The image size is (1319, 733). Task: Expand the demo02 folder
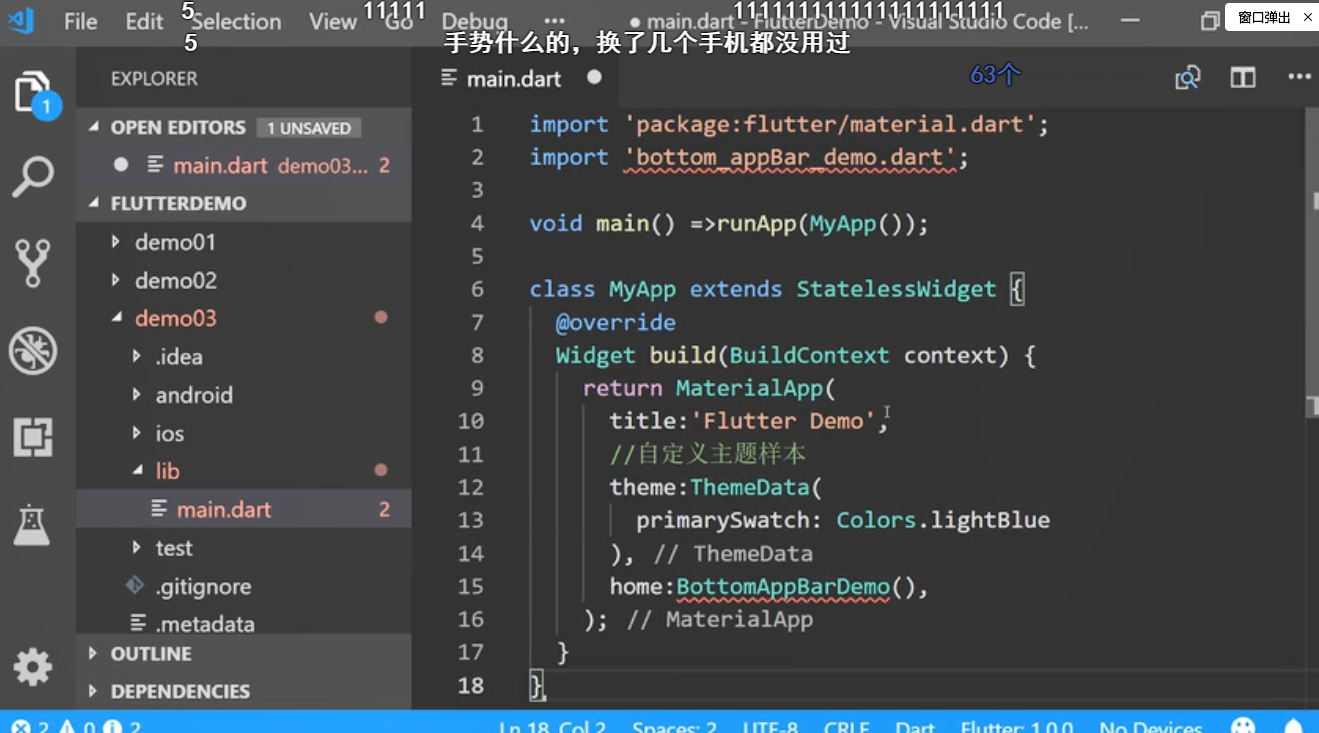pos(243,280)
